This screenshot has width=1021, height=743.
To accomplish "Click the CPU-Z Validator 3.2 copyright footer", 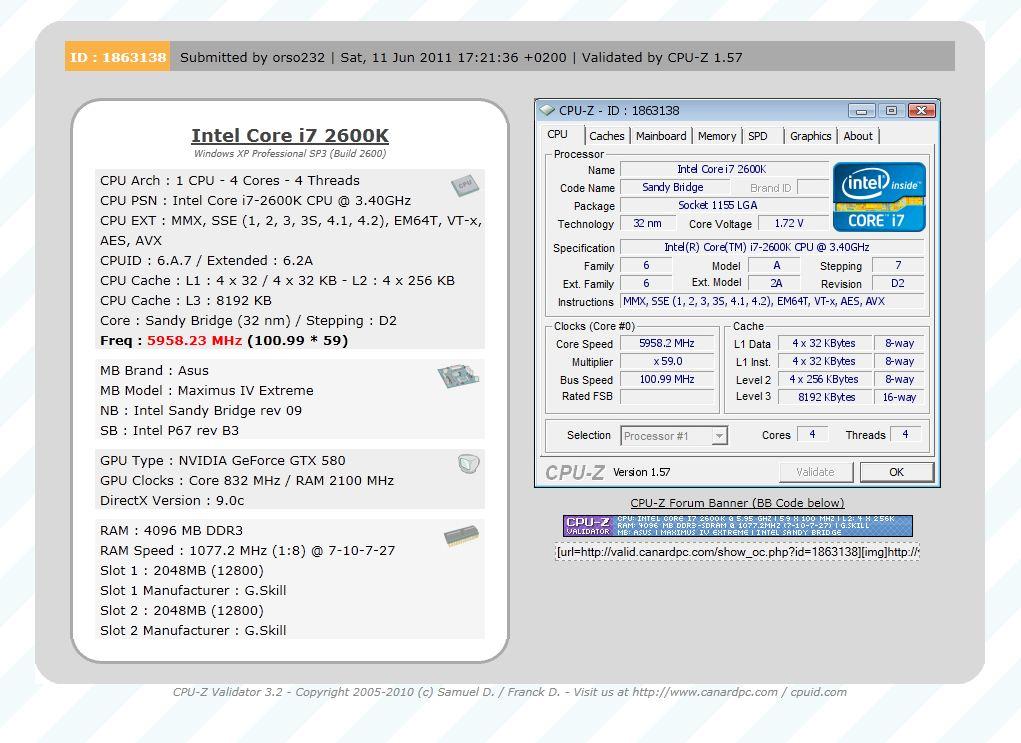I will pyautogui.click(x=510, y=692).
